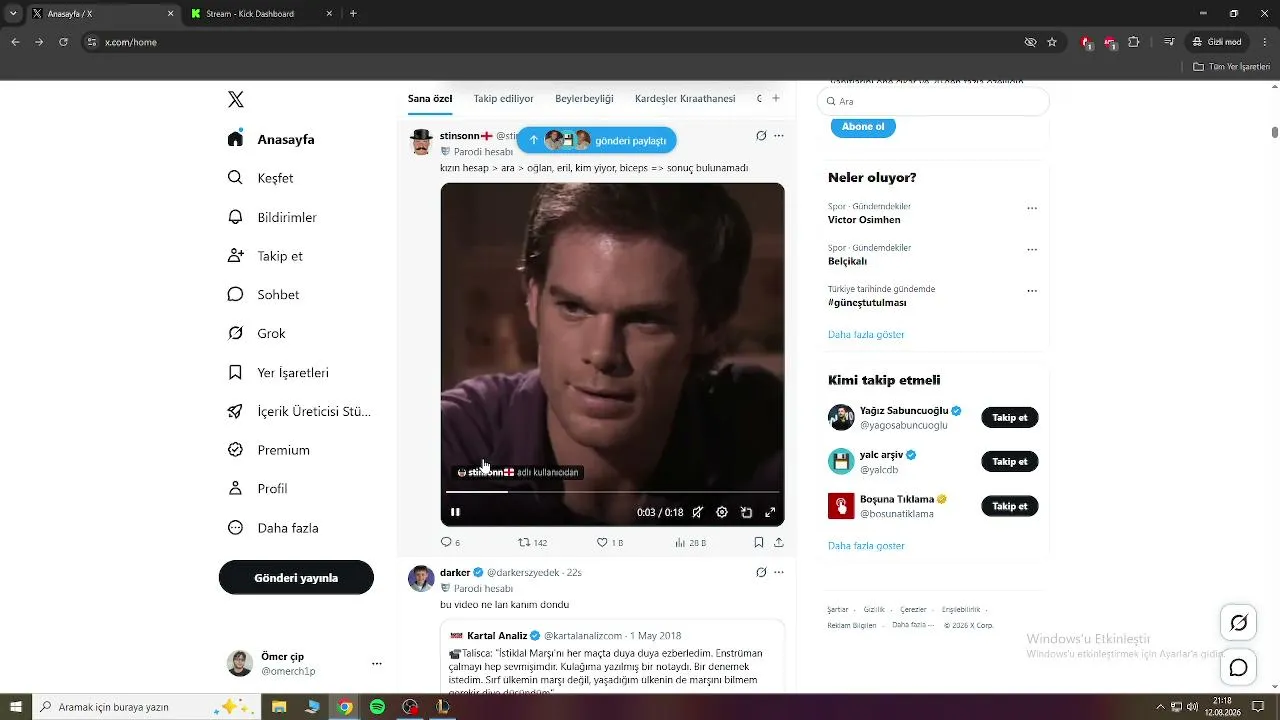Ask Grok about the darker post

click(761, 573)
